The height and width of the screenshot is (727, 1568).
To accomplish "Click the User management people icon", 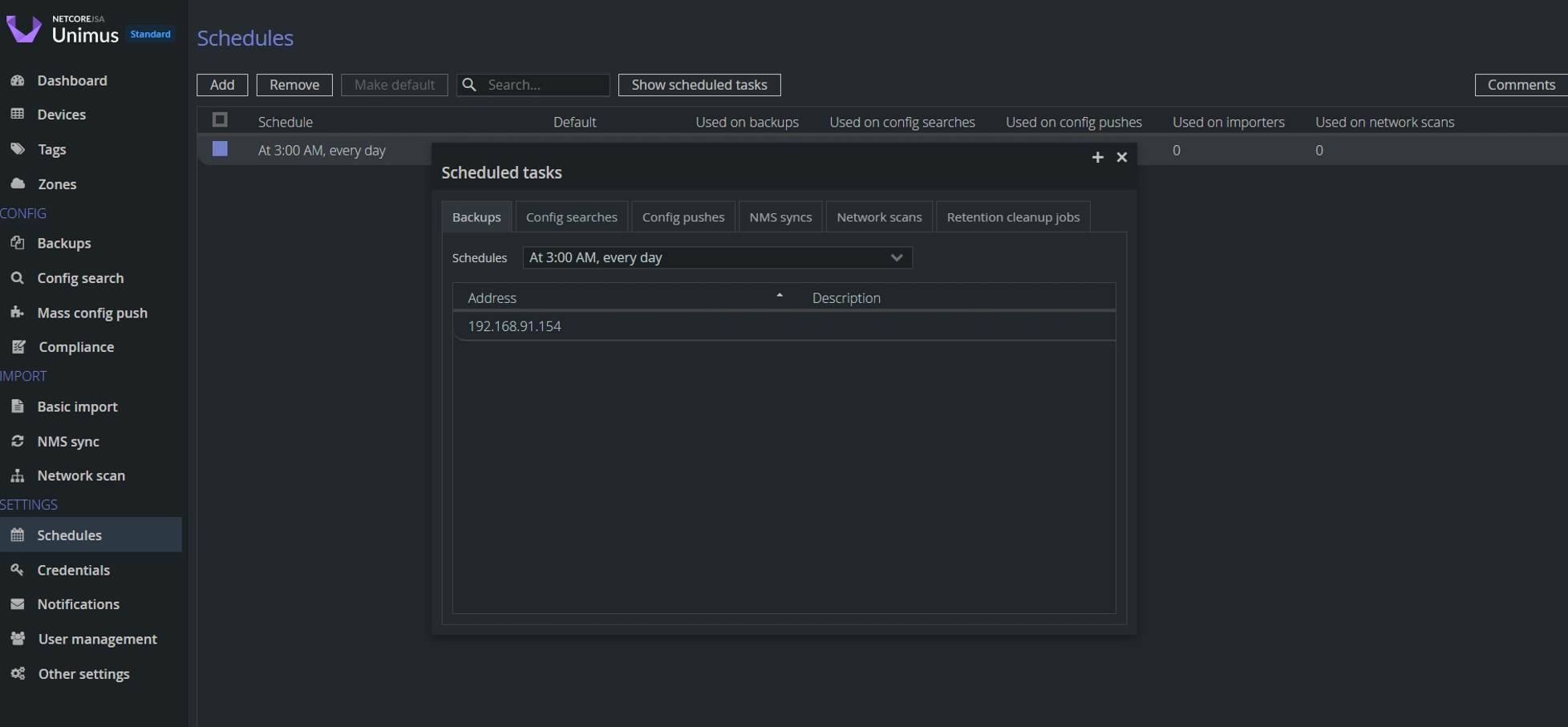I will tap(18, 639).
